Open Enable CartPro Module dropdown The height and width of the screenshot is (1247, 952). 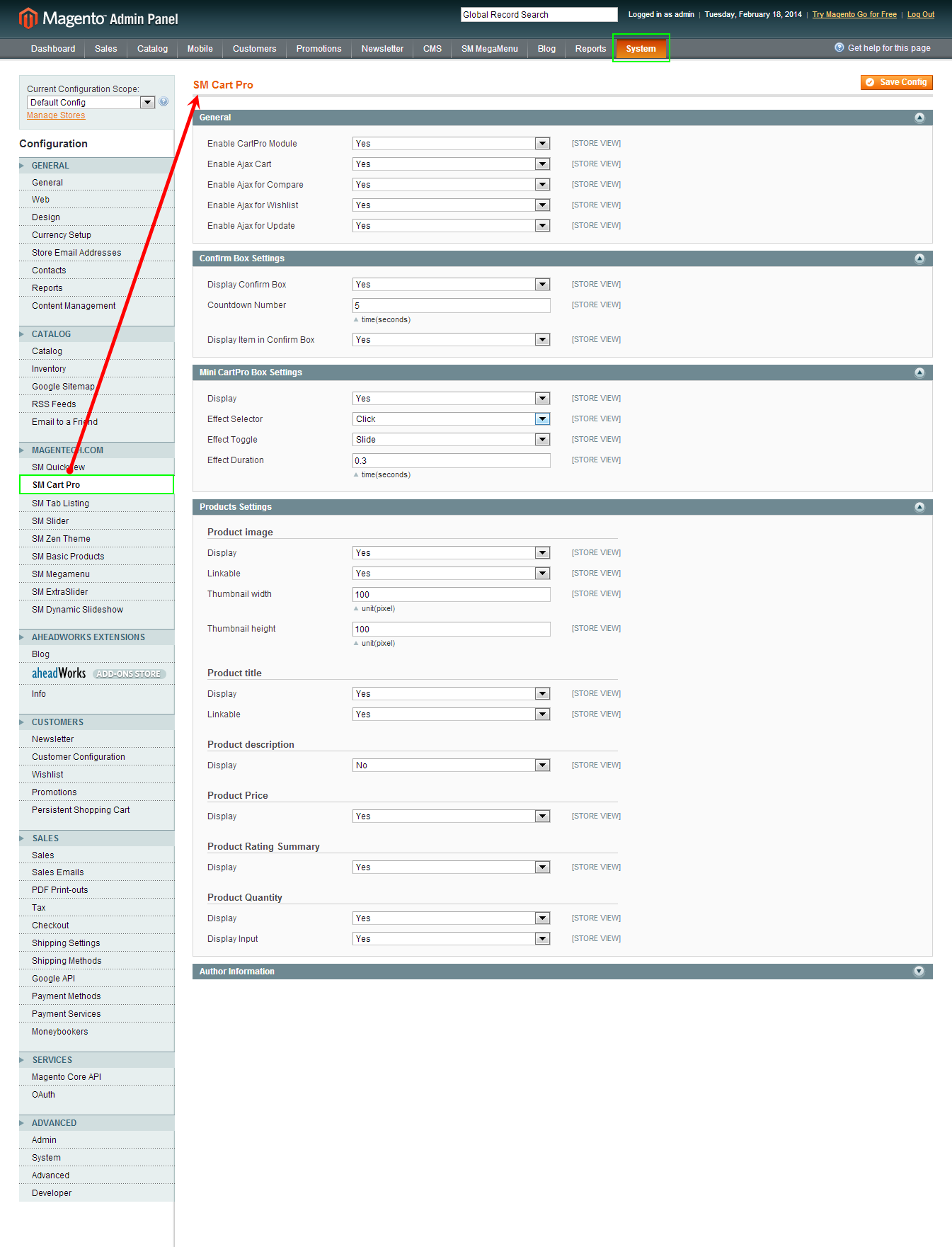point(451,144)
